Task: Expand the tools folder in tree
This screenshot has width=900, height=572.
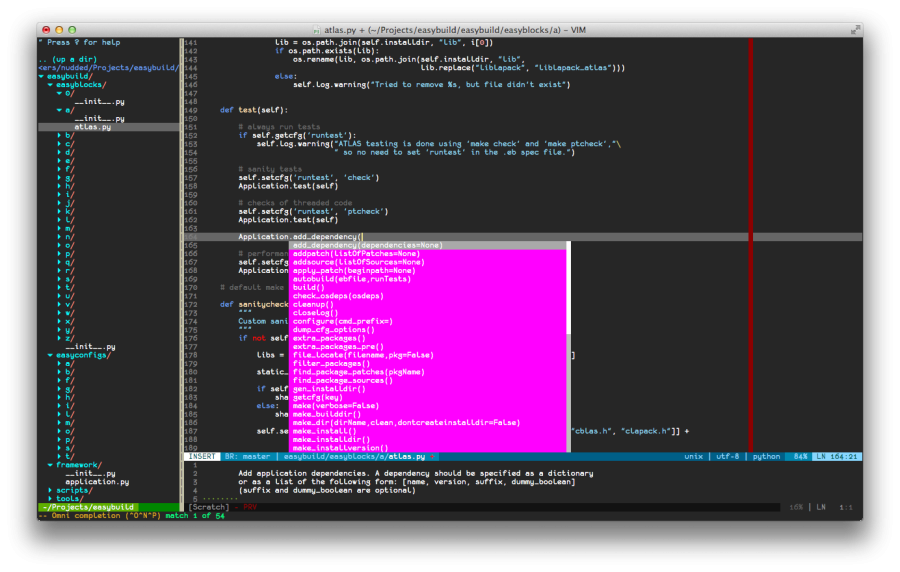Action: pos(50,498)
